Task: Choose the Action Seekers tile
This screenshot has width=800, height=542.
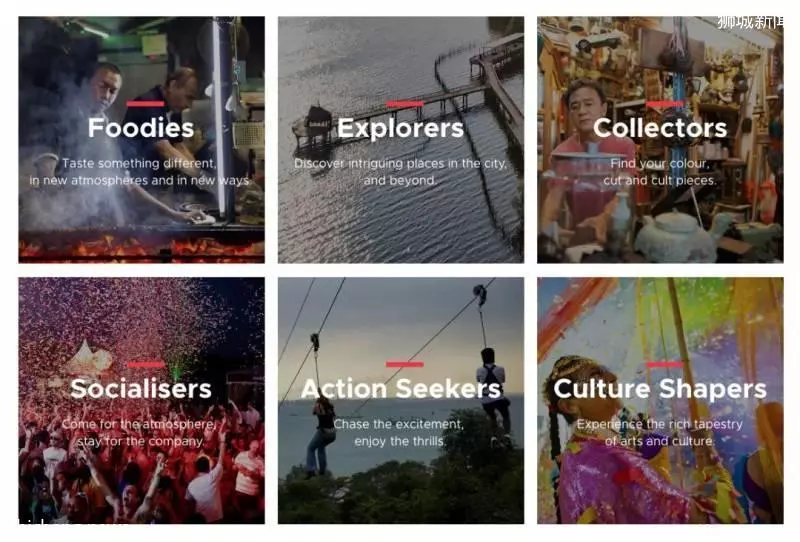Action: coord(401,401)
